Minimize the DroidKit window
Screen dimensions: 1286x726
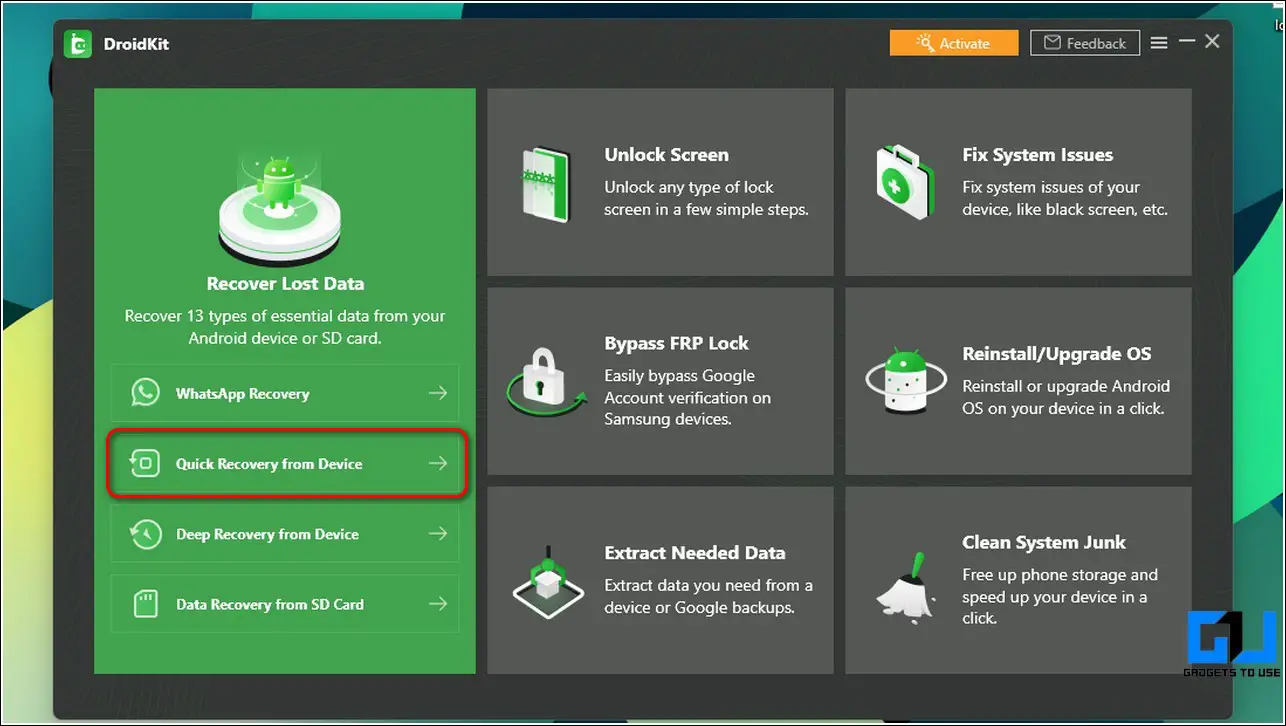[x=1187, y=42]
